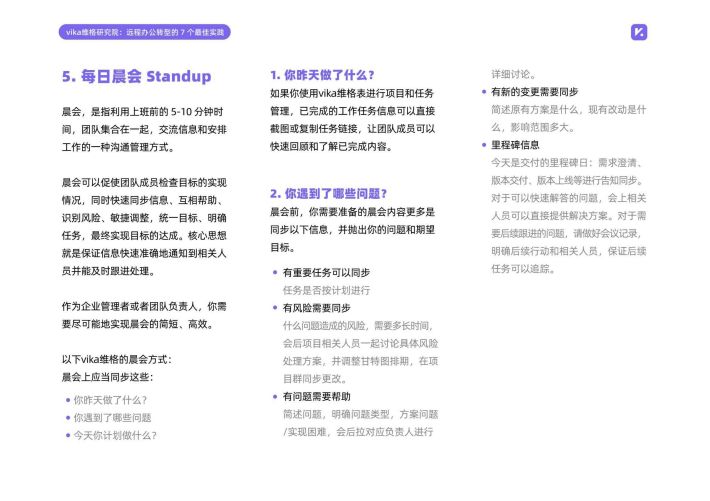Click line '今天是交付的里程碑日:需求澄清、'
The width and height of the screenshot is (710, 501).
[x=569, y=163]
